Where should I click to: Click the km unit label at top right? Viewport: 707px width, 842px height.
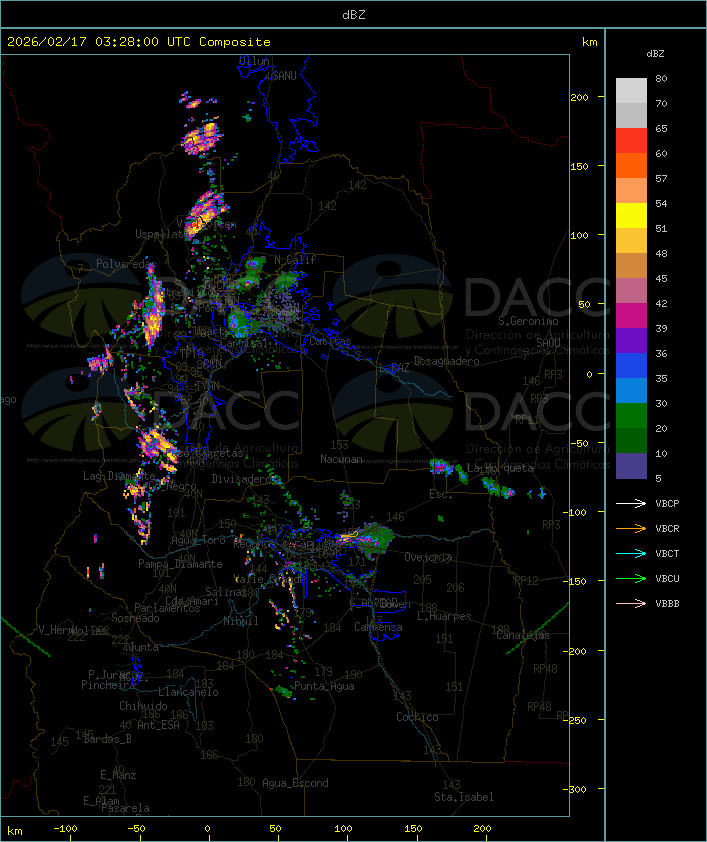589,42
